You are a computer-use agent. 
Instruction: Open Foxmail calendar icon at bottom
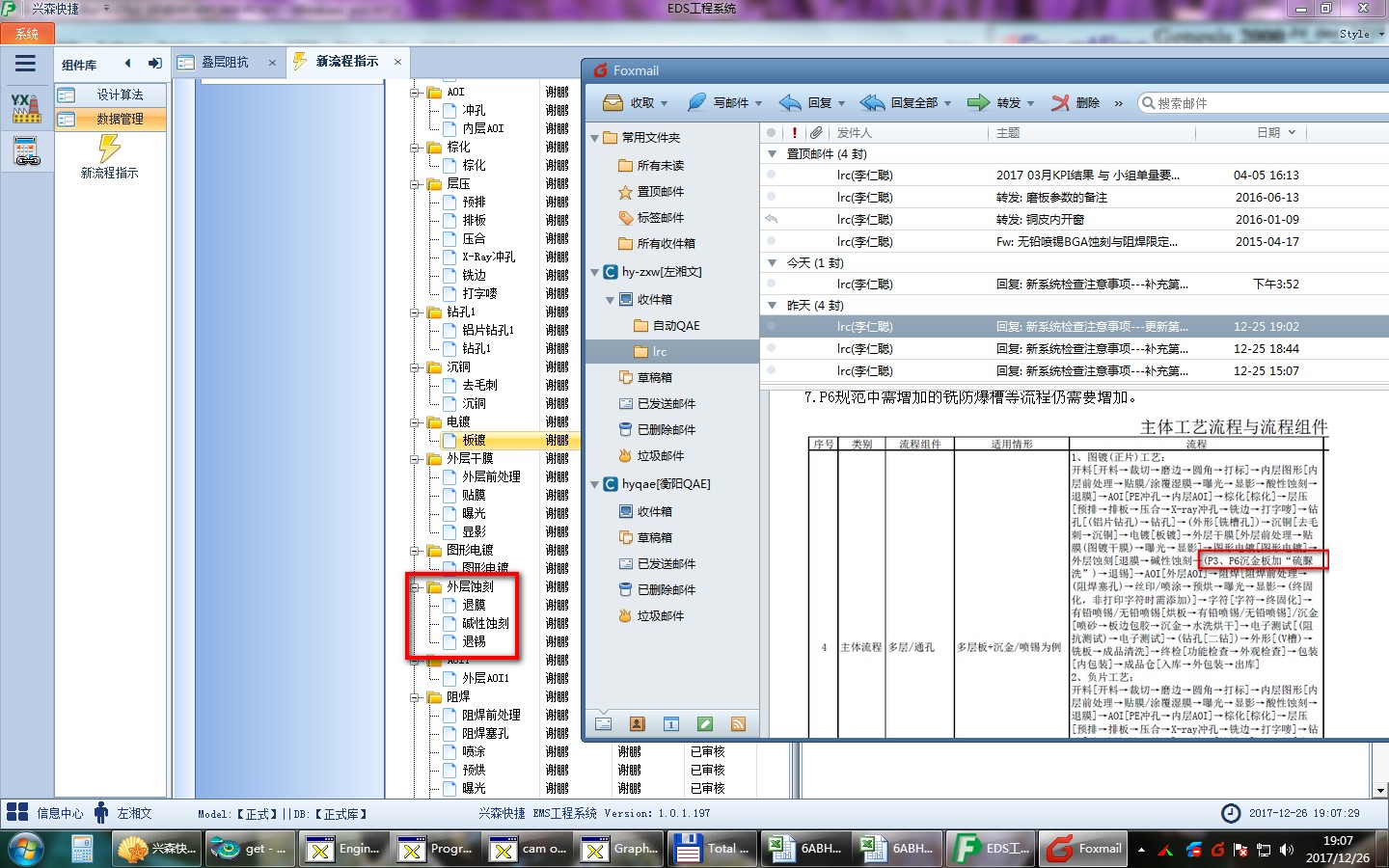point(671,724)
